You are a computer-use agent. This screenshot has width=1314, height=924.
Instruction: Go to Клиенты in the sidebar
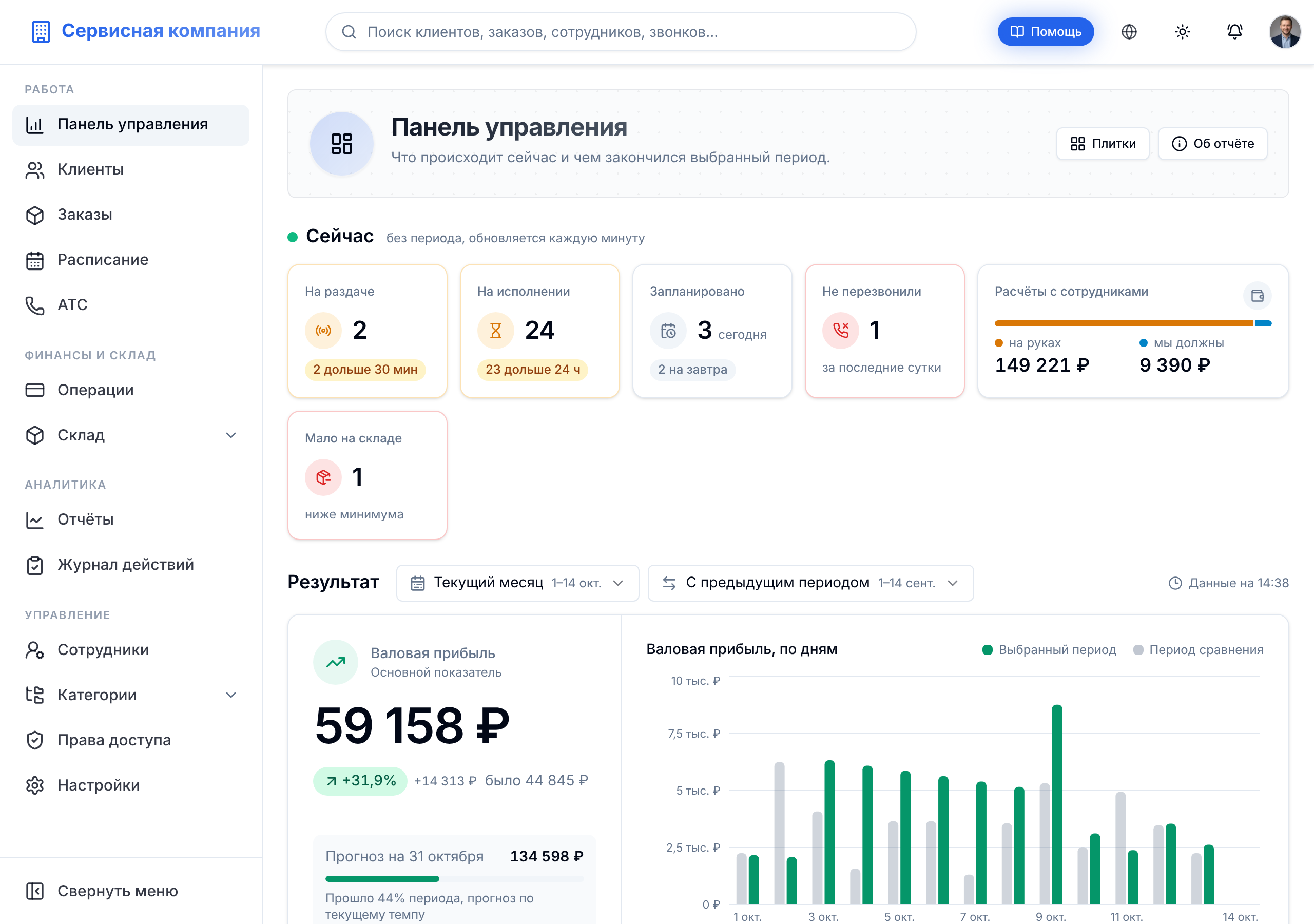130,169
